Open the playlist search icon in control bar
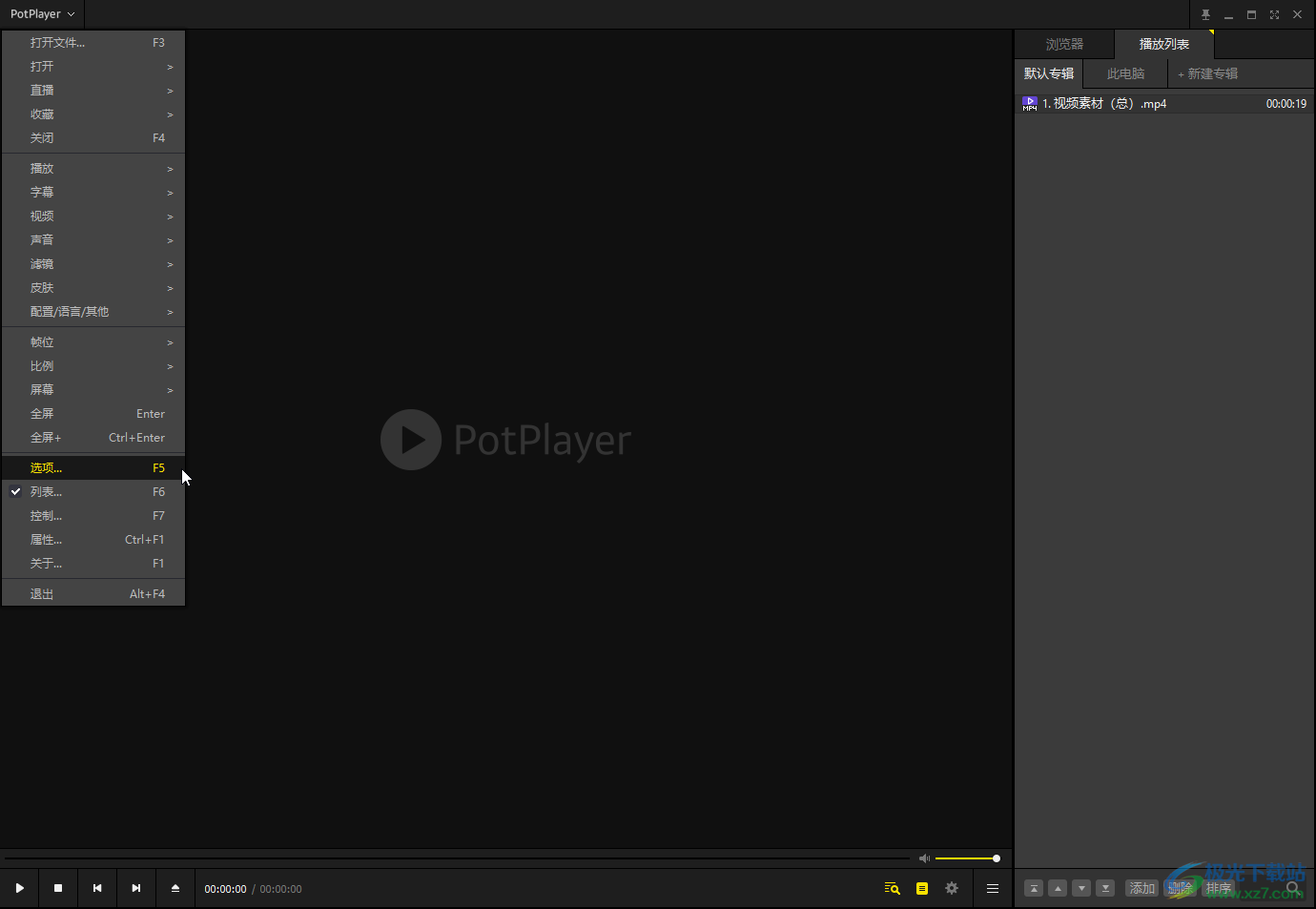The width and height of the screenshot is (1316, 909). click(892, 888)
